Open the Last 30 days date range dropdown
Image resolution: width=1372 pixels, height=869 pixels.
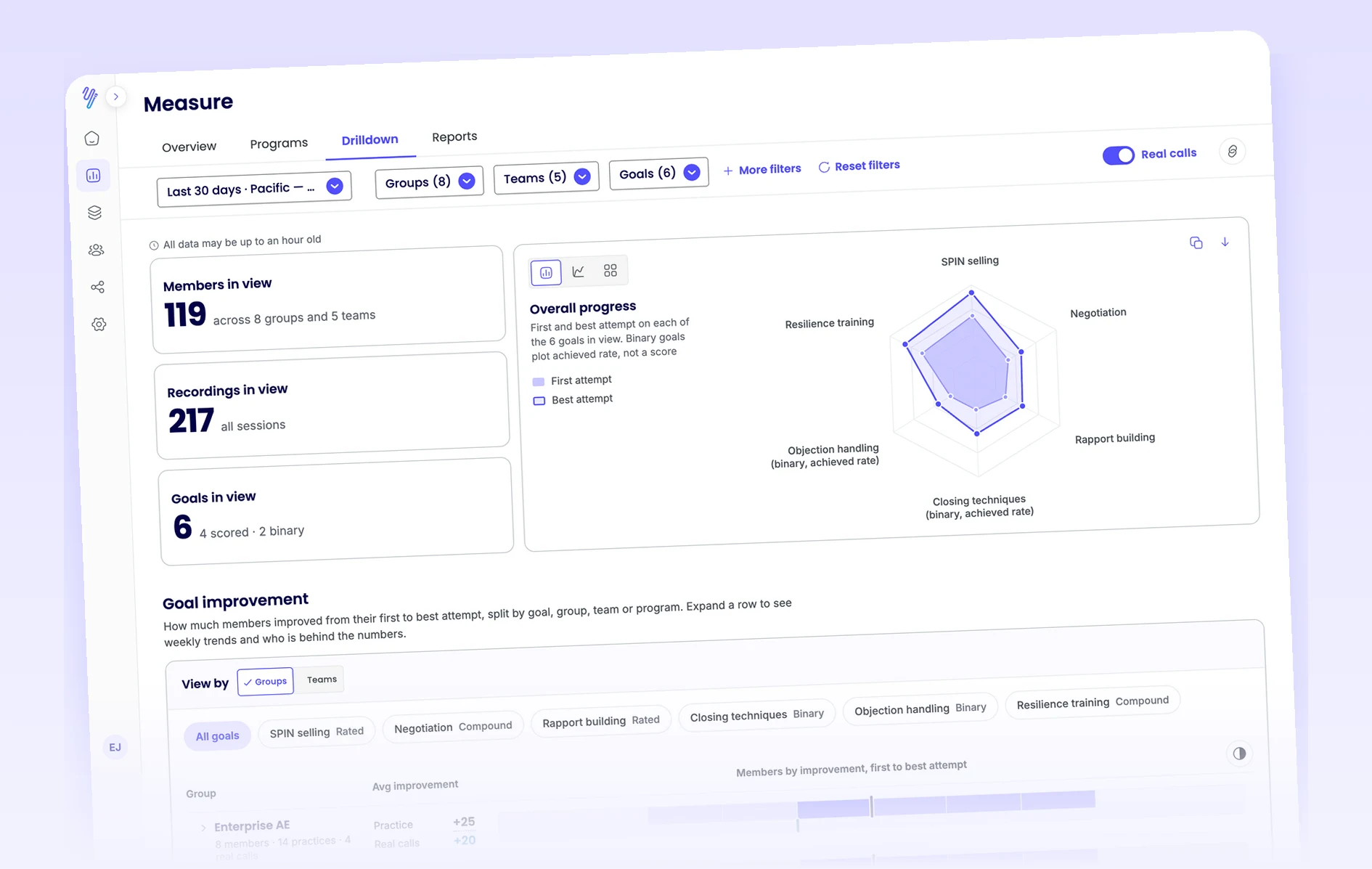(x=254, y=188)
